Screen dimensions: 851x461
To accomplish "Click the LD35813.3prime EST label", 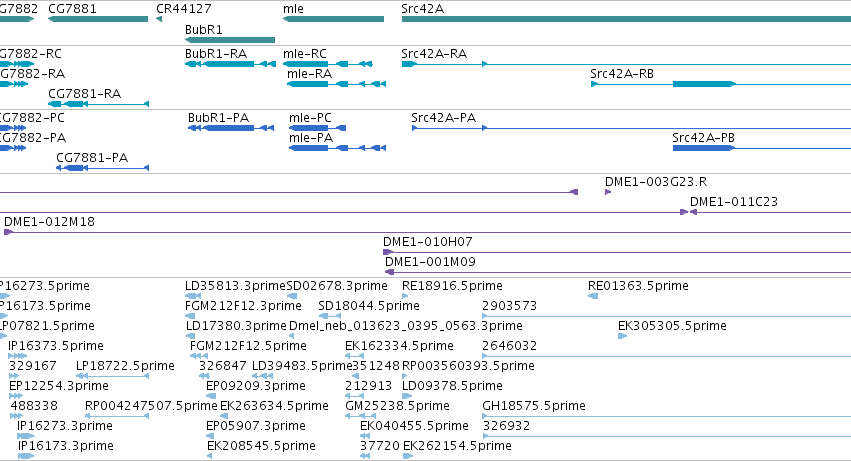I will click(x=235, y=286).
